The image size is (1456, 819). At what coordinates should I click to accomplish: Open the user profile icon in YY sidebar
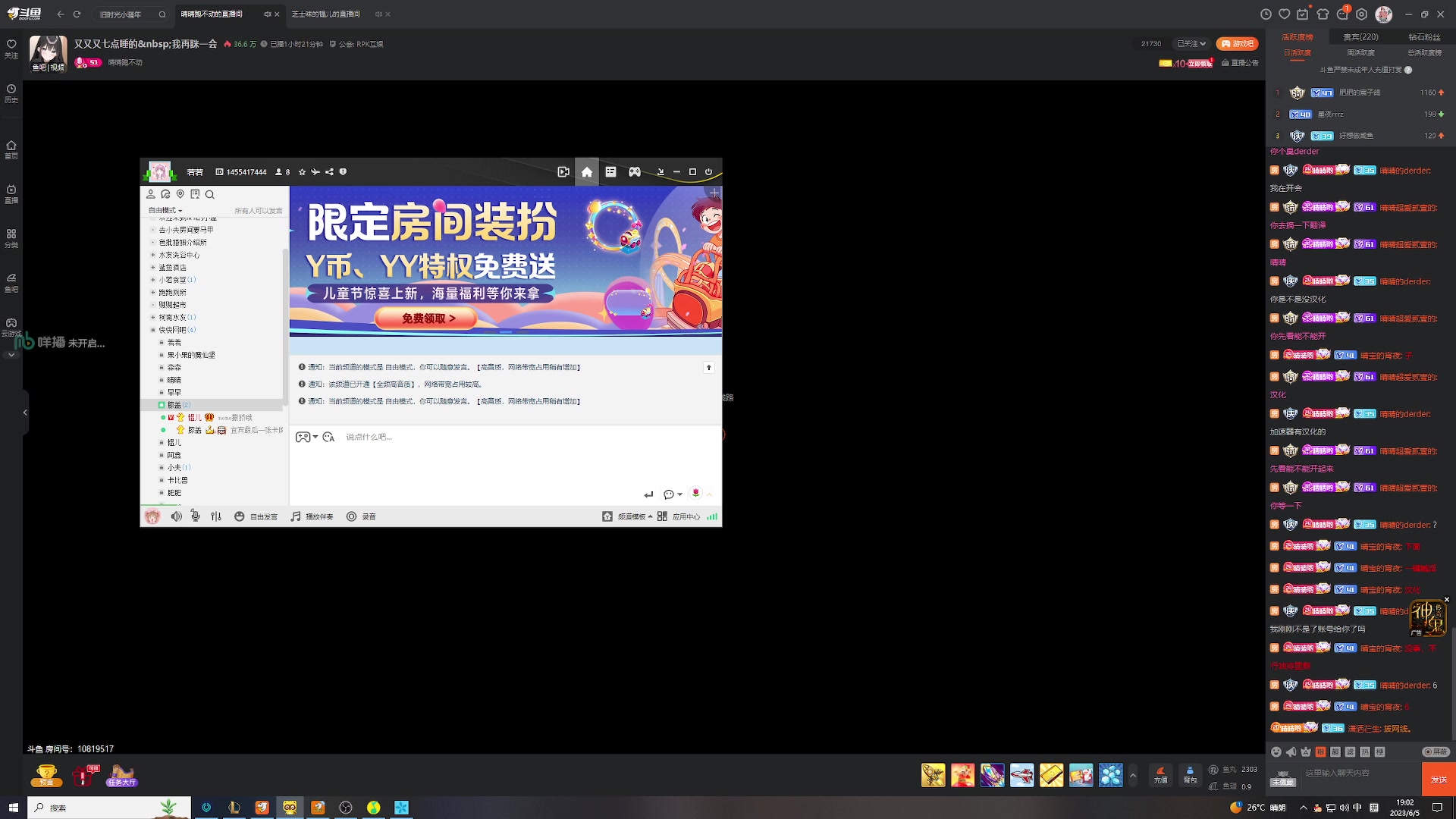pos(151,194)
